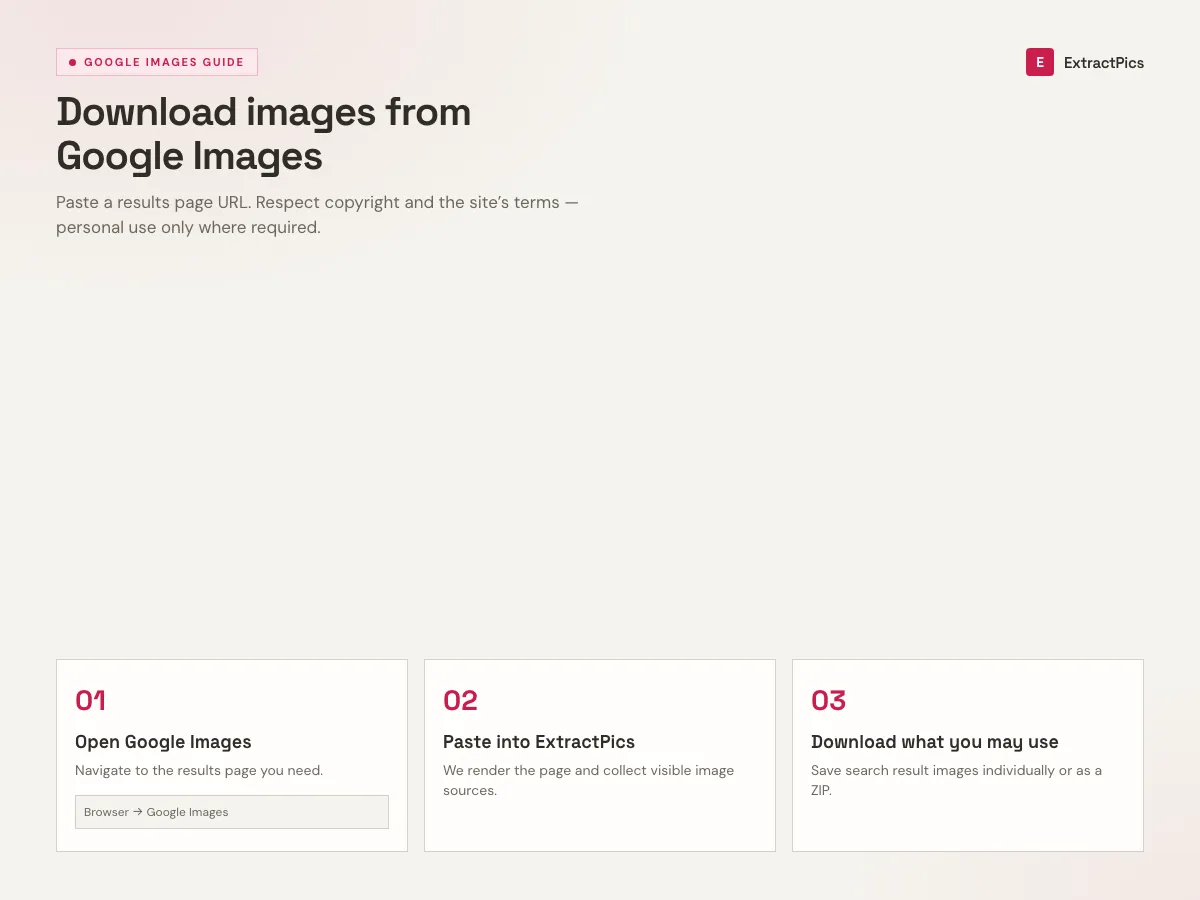Click the "Download images from Google Images" heading
The width and height of the screenshot is (1200, 900).
(x=264, y=134)
